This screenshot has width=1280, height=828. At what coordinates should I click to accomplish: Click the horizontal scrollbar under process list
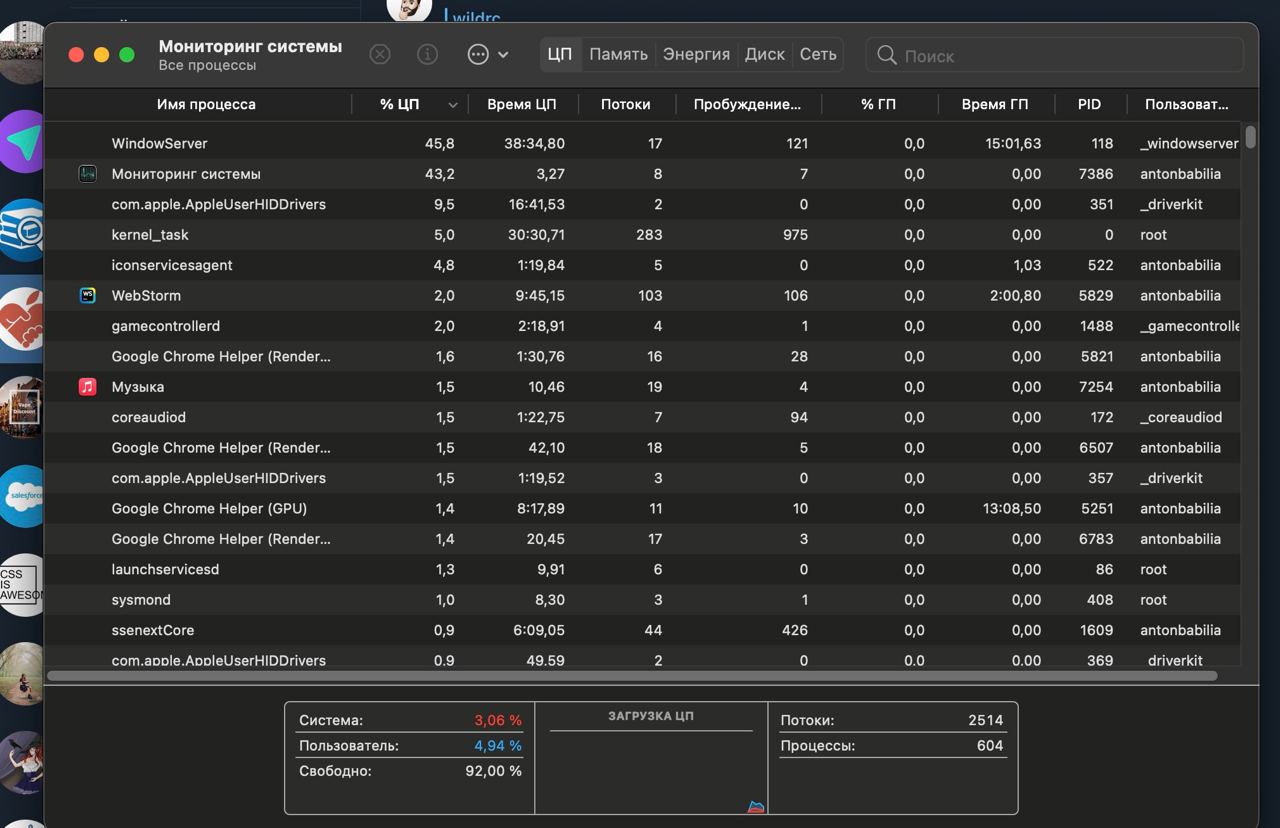point(632,676)
